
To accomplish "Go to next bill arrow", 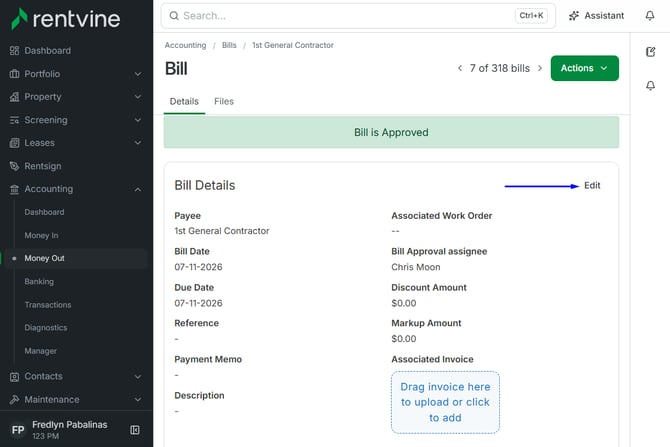I will click(x=540, y=68).
